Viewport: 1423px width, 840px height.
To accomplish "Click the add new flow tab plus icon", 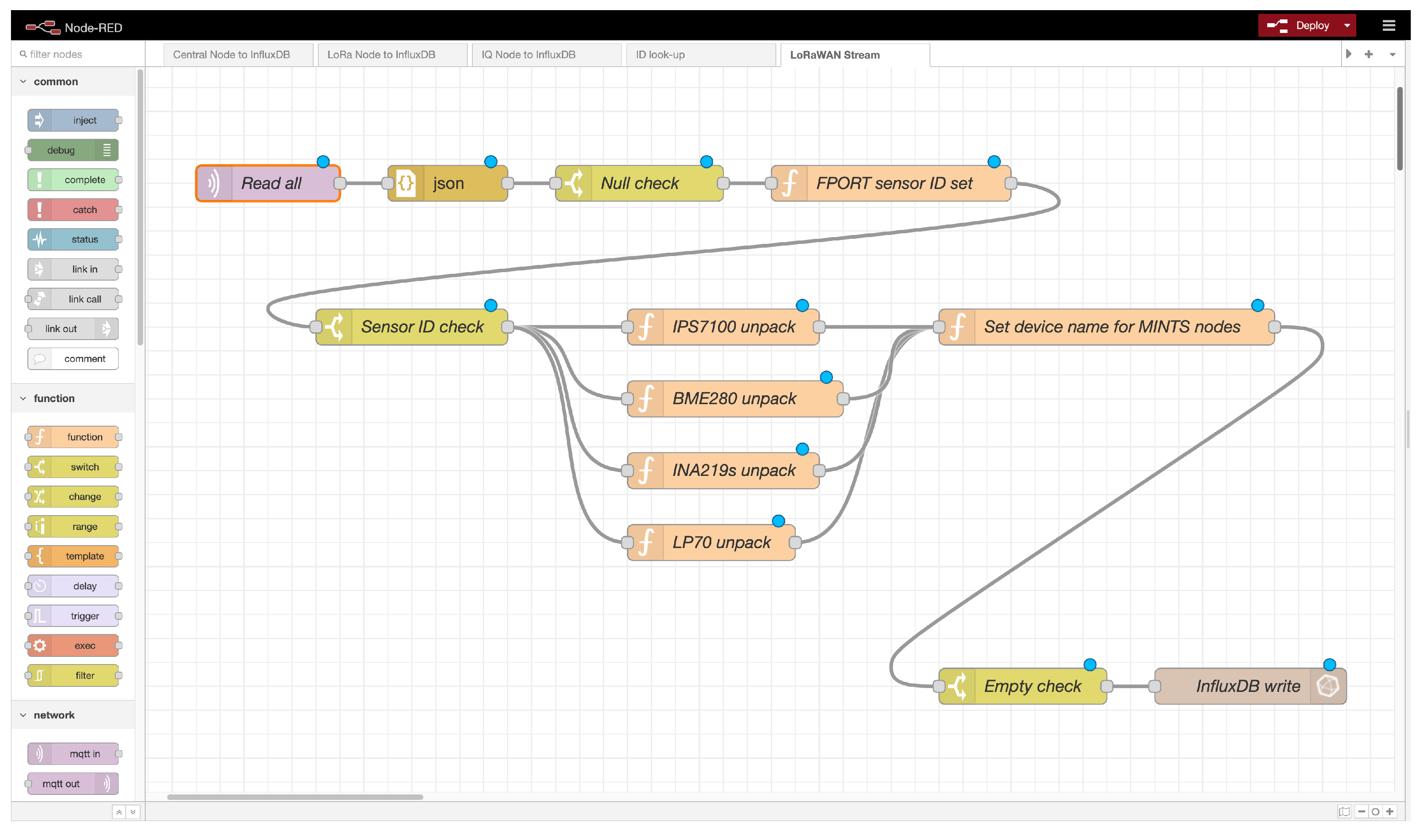I will pyautogui.click(x=1368, y=54).
